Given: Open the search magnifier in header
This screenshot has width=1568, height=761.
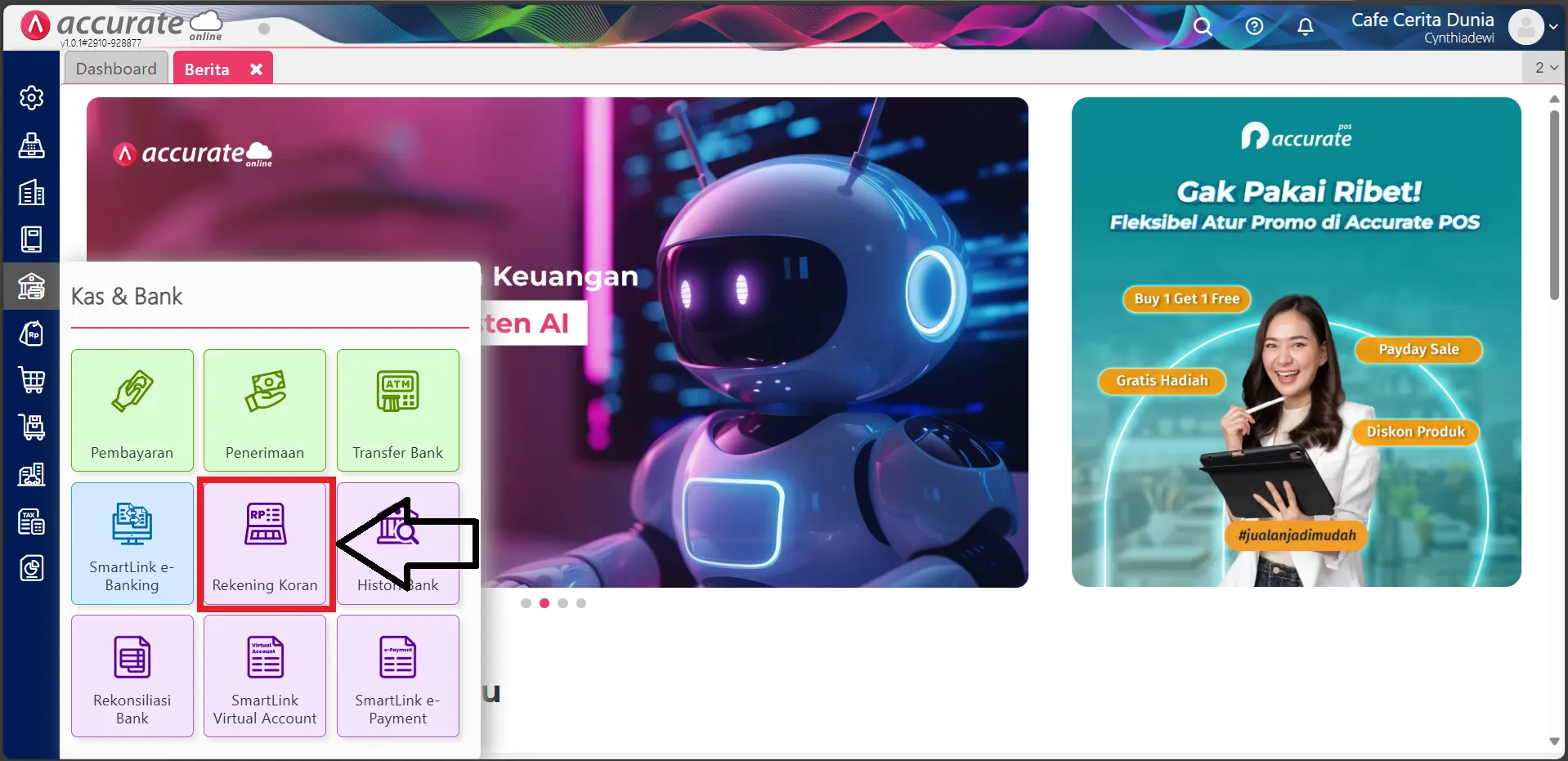Looking at the screenshot, I should (1202, 27).
